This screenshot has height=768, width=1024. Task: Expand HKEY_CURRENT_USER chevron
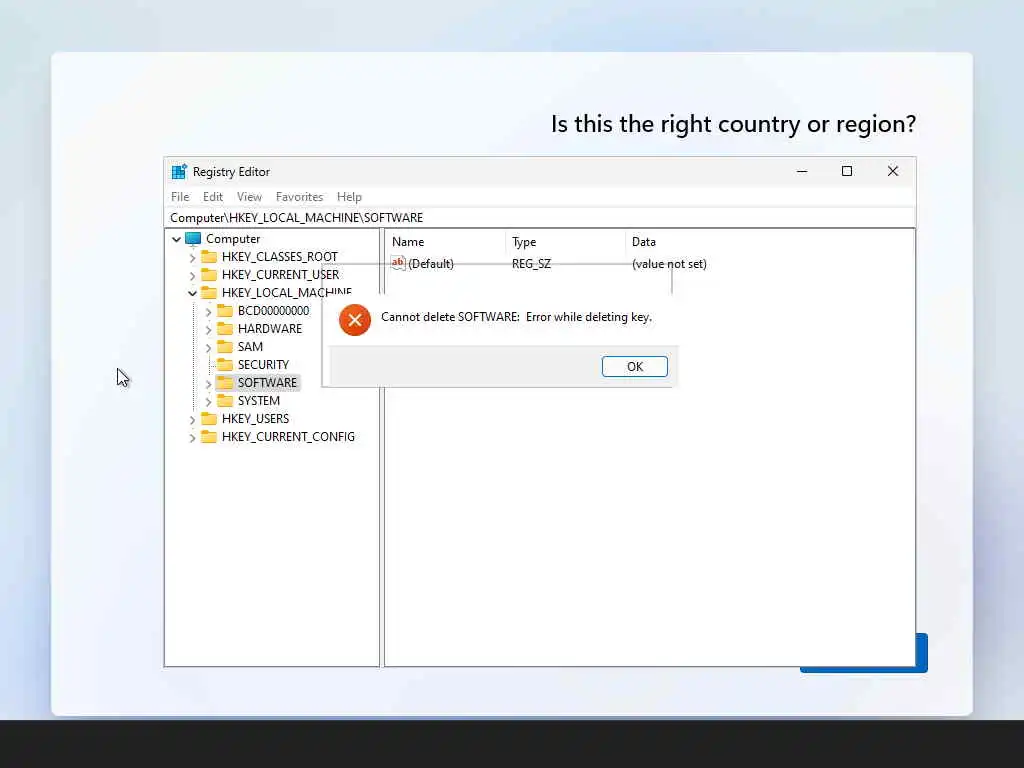point(192,276)
